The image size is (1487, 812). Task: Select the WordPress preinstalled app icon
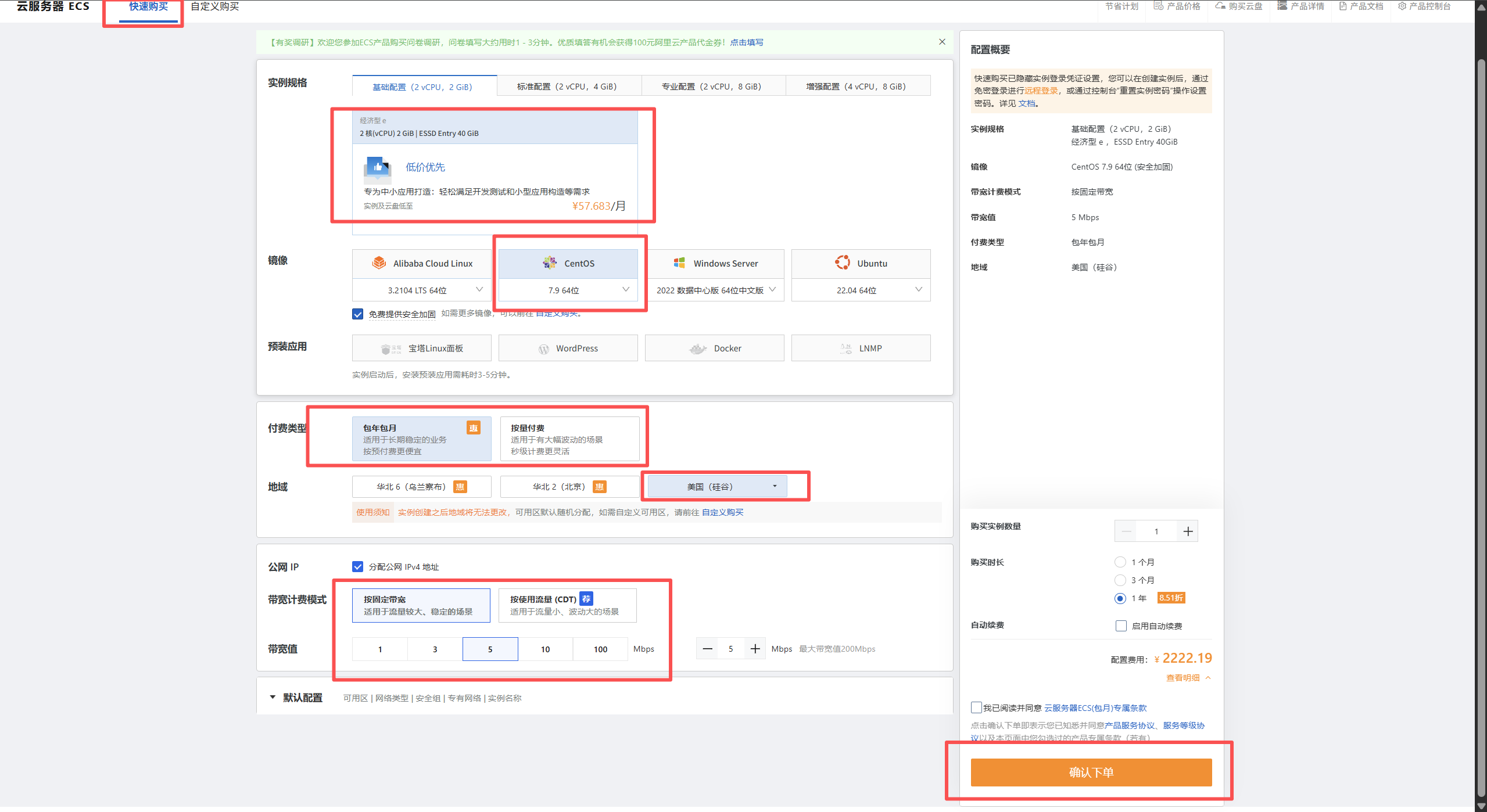(x=543, y=348)
